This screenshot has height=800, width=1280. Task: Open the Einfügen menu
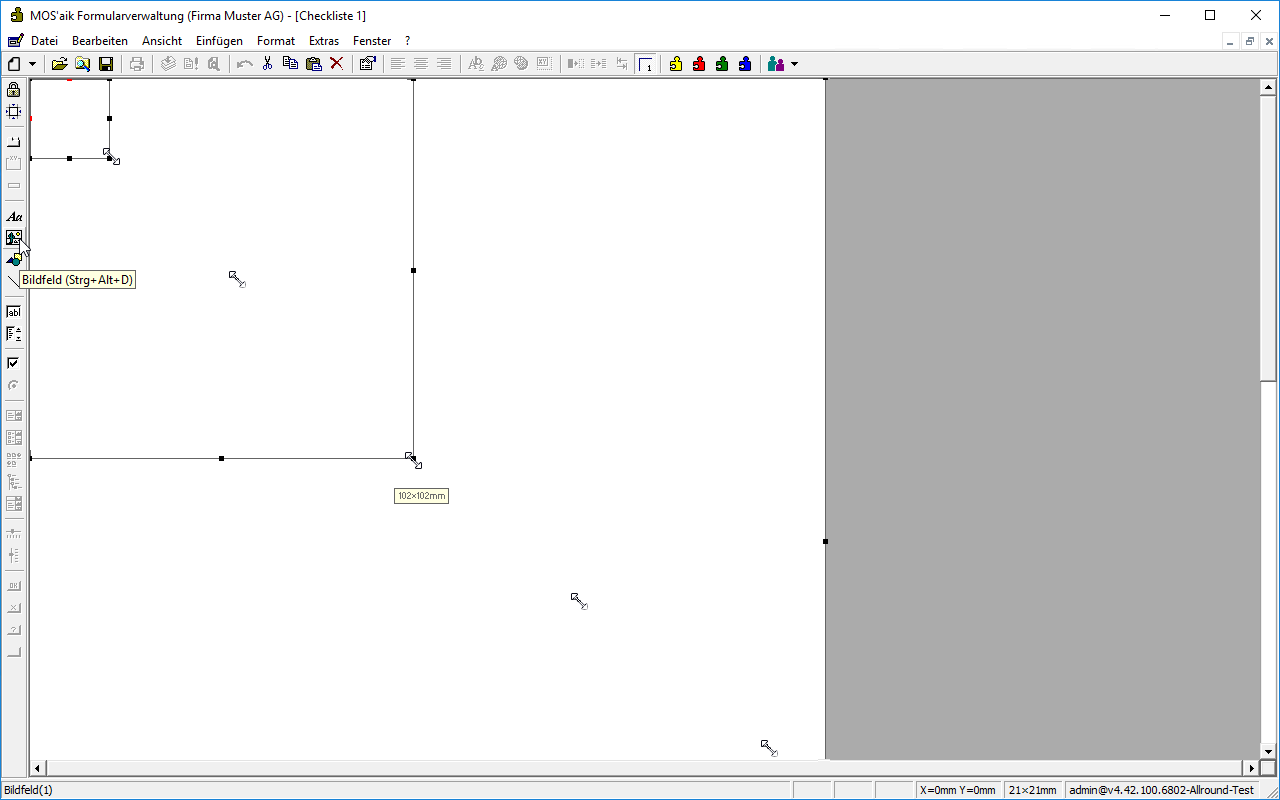click(219, 41)
